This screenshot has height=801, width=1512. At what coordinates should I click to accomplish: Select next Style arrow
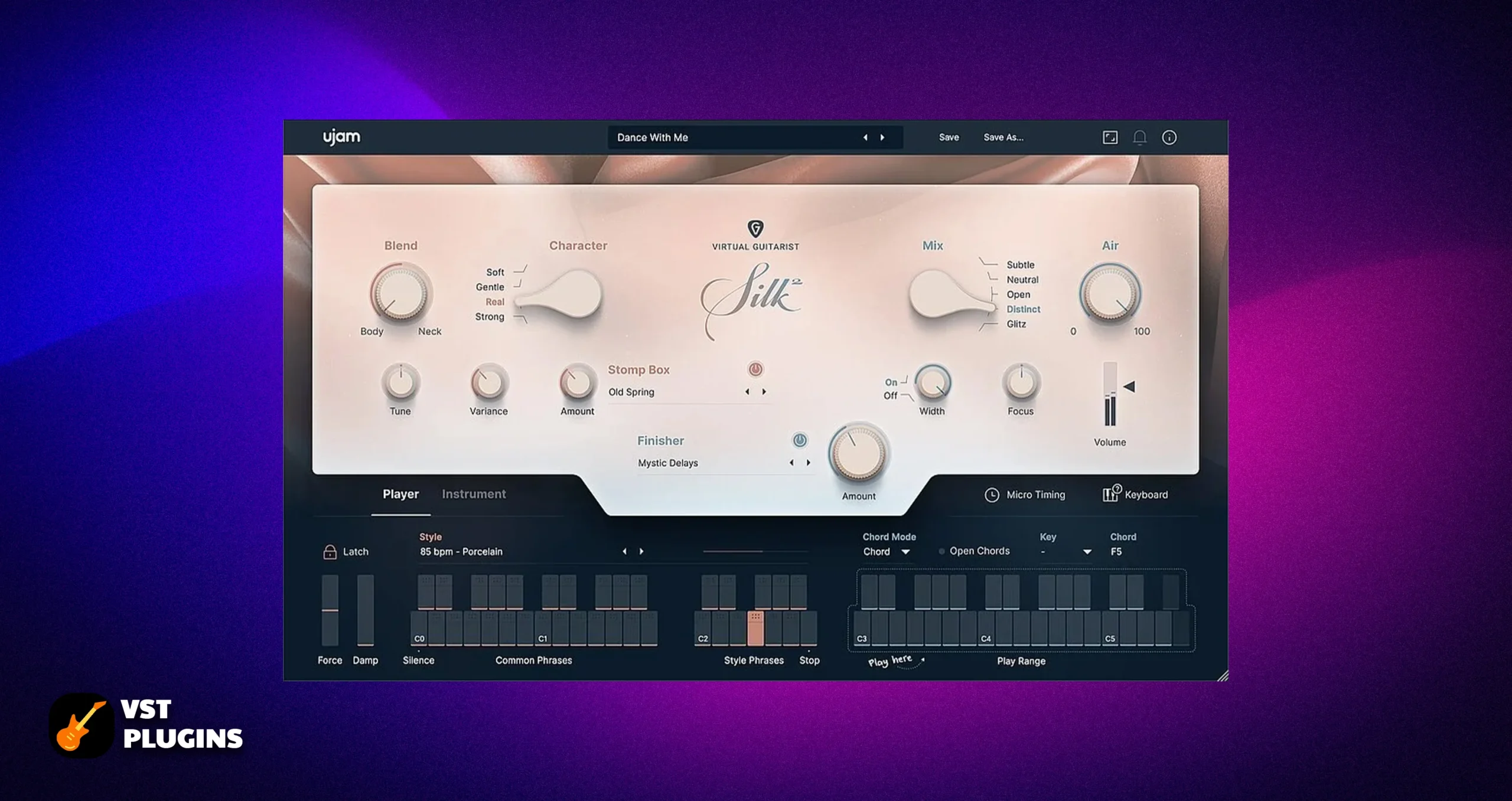[641, 551]
